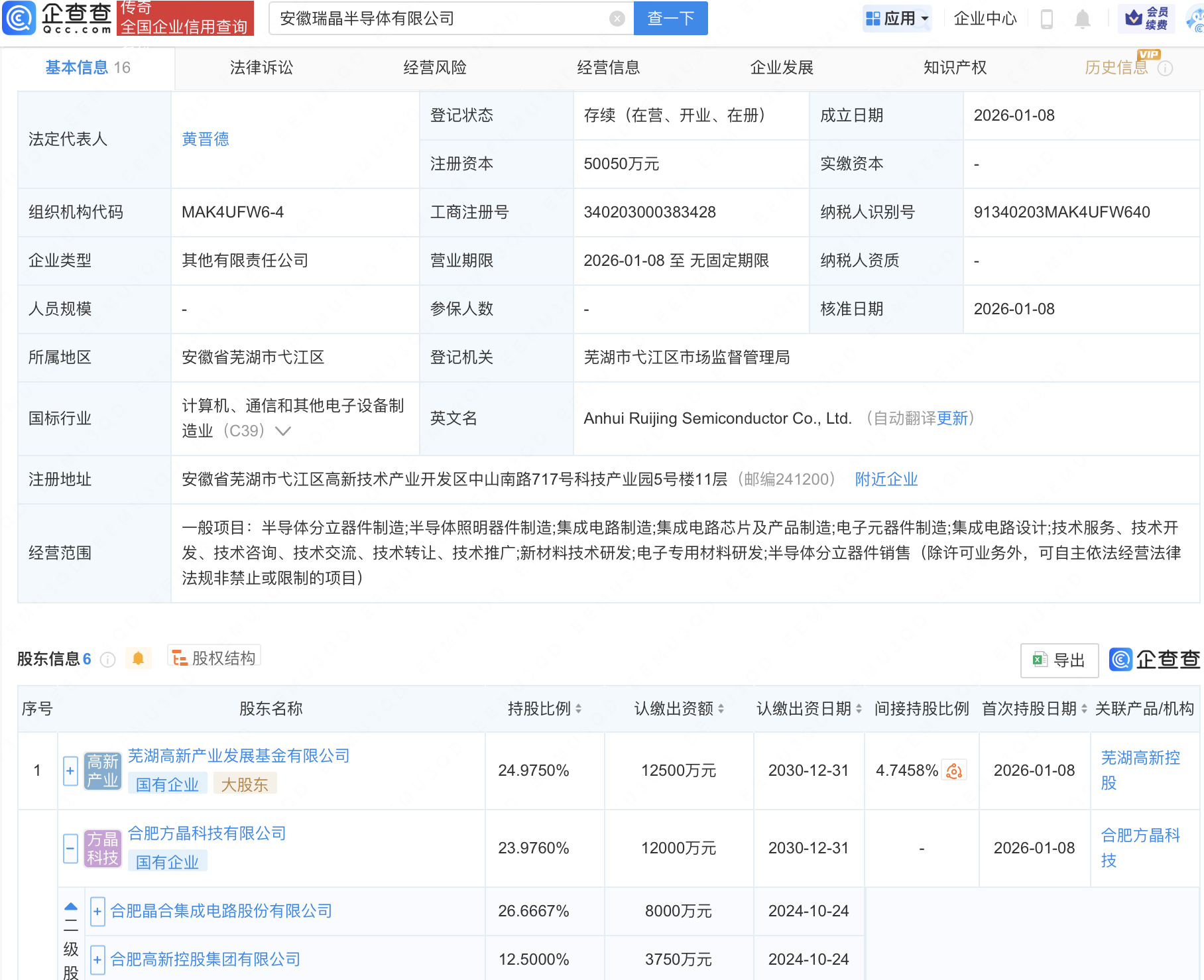Clear the search box with the × icon

pyautogui.click(x=618, y=18)
